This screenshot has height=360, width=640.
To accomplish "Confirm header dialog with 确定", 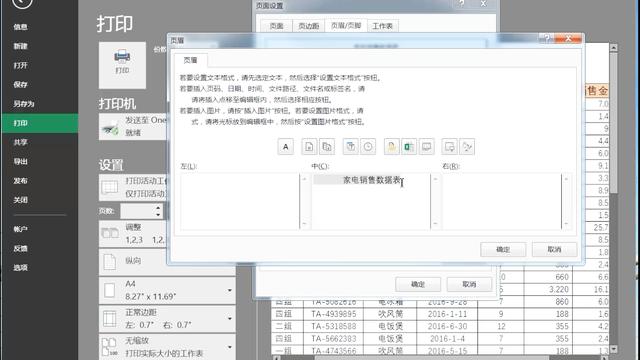I will tap(503, 249).
